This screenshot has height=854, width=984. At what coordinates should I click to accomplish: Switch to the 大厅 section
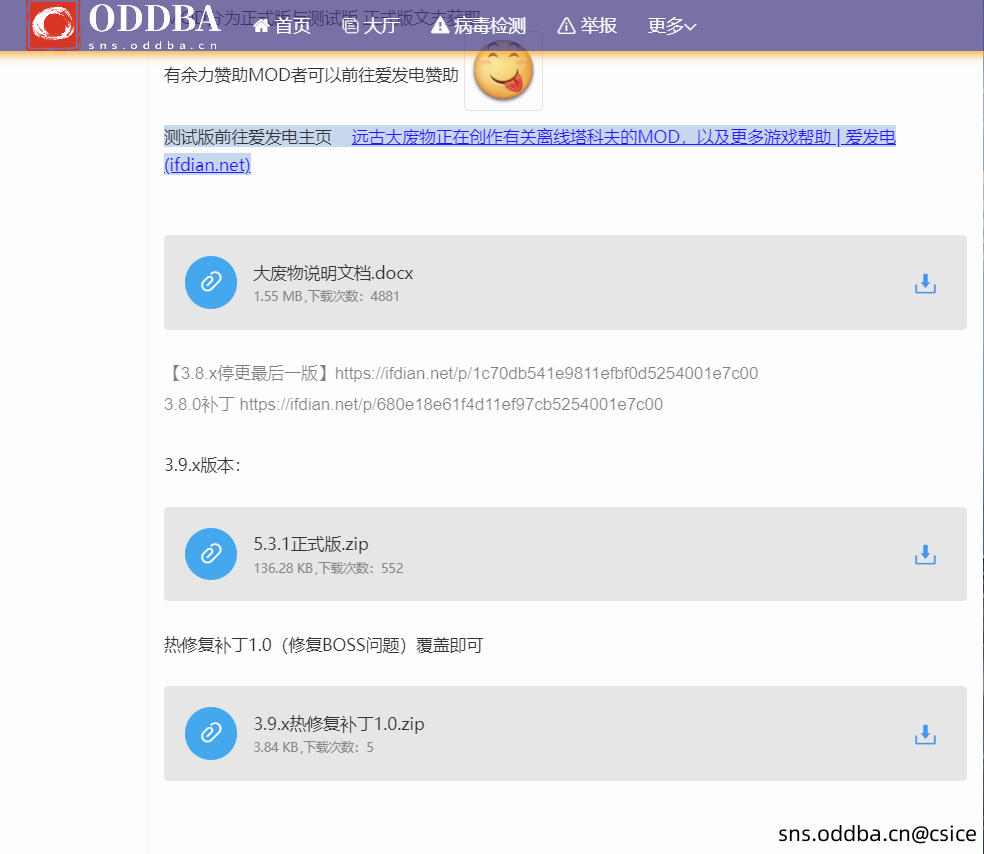pyautogui.click(x=380, y=26)
